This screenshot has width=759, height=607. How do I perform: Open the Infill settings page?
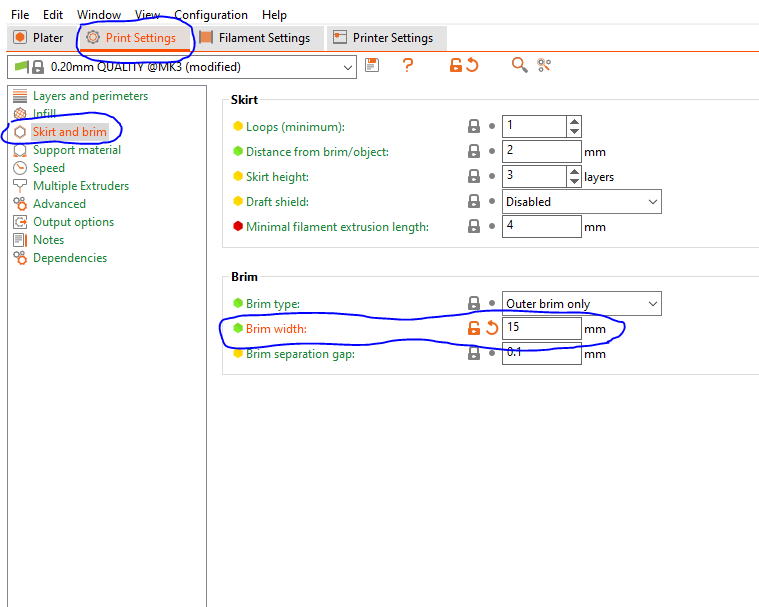pos(44,114)
